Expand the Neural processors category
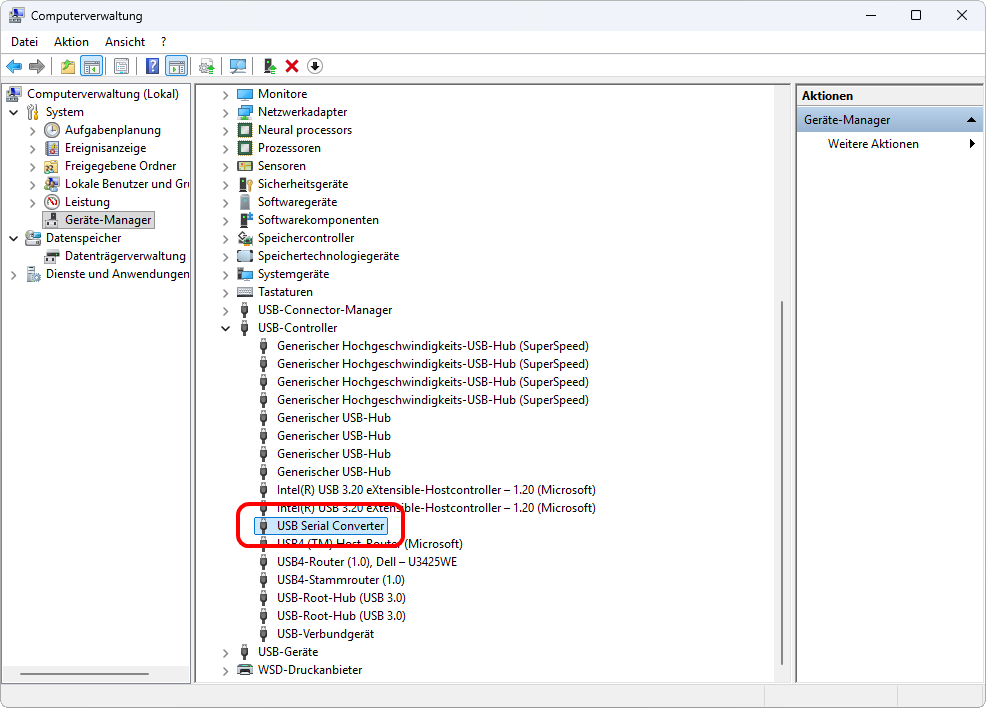The height and width of the screenshot is (708, 986). (225, 131)
